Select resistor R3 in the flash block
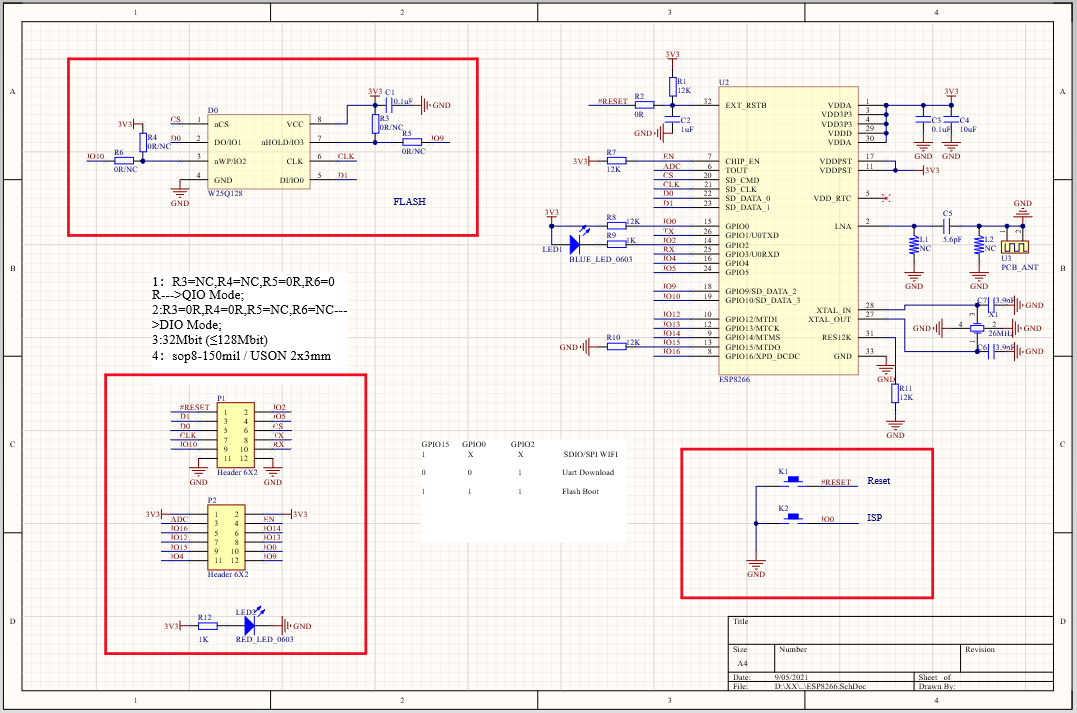Image resolution: width=1077 pixels, height=713 pixels. point(375,124)
